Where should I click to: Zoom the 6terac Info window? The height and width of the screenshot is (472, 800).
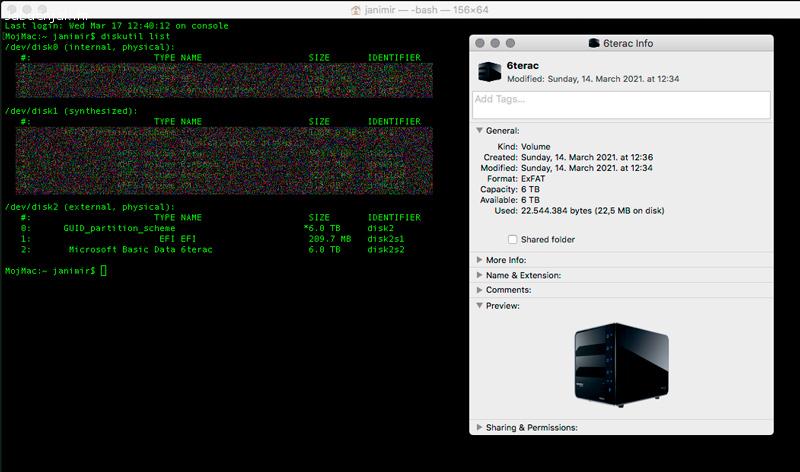coord(510,43)
